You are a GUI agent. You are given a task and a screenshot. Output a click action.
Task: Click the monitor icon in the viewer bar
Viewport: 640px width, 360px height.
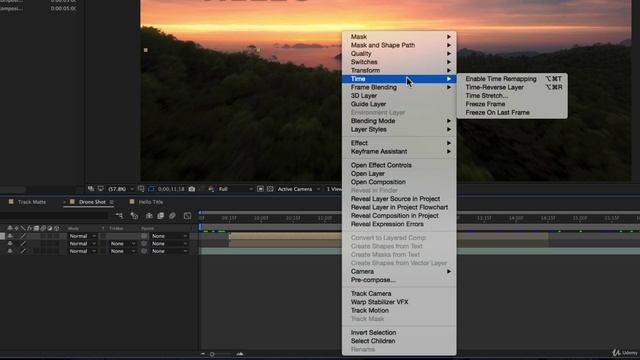tap(100, 189)
